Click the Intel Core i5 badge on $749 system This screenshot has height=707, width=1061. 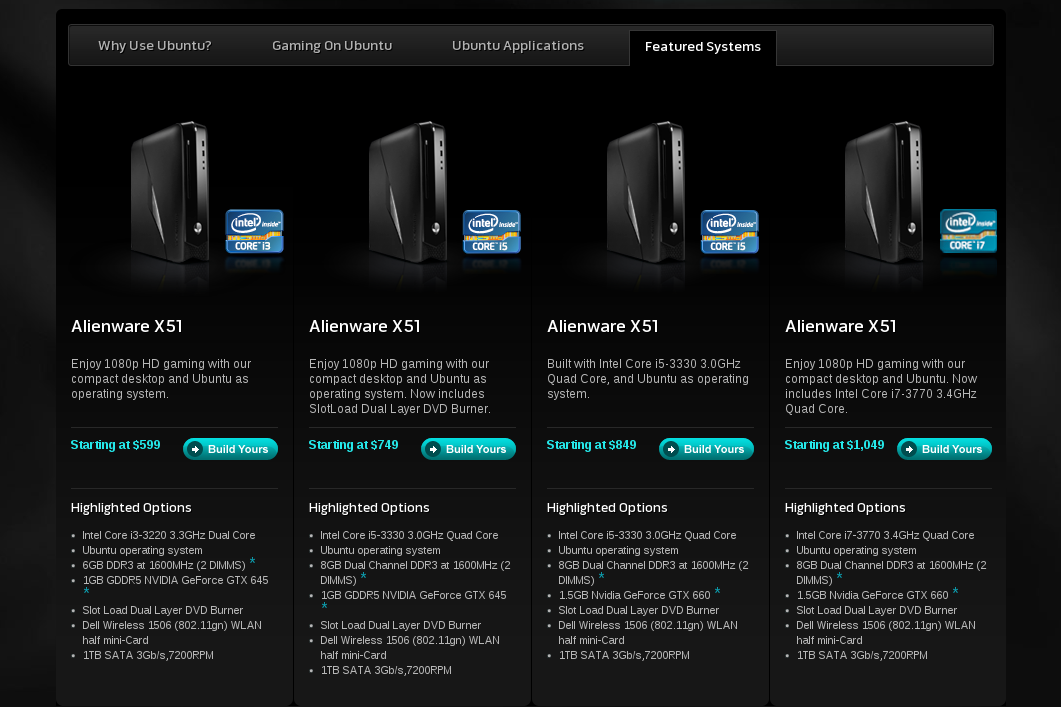tap(492, 231)
